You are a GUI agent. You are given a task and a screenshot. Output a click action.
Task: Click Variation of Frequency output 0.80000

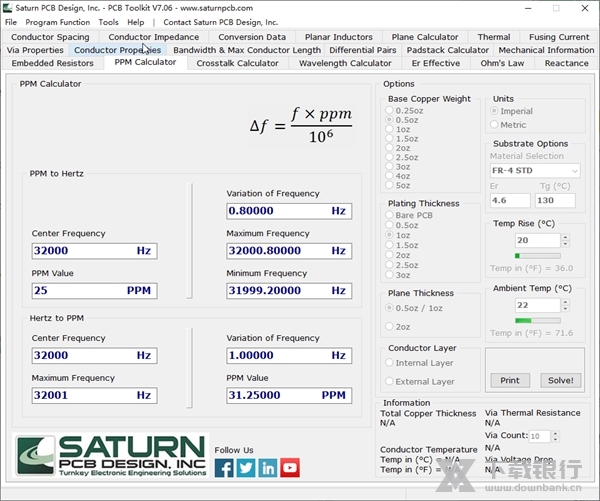point(289,211)
